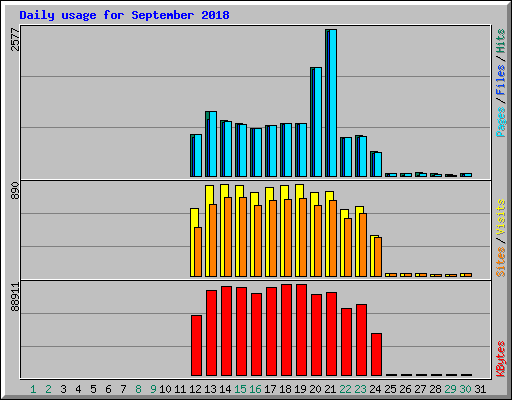Image resolution: width=512 pixels, height=400 pixels.
Task: Select day label "30" on the x-axis
Action: (x=465, y=389)
